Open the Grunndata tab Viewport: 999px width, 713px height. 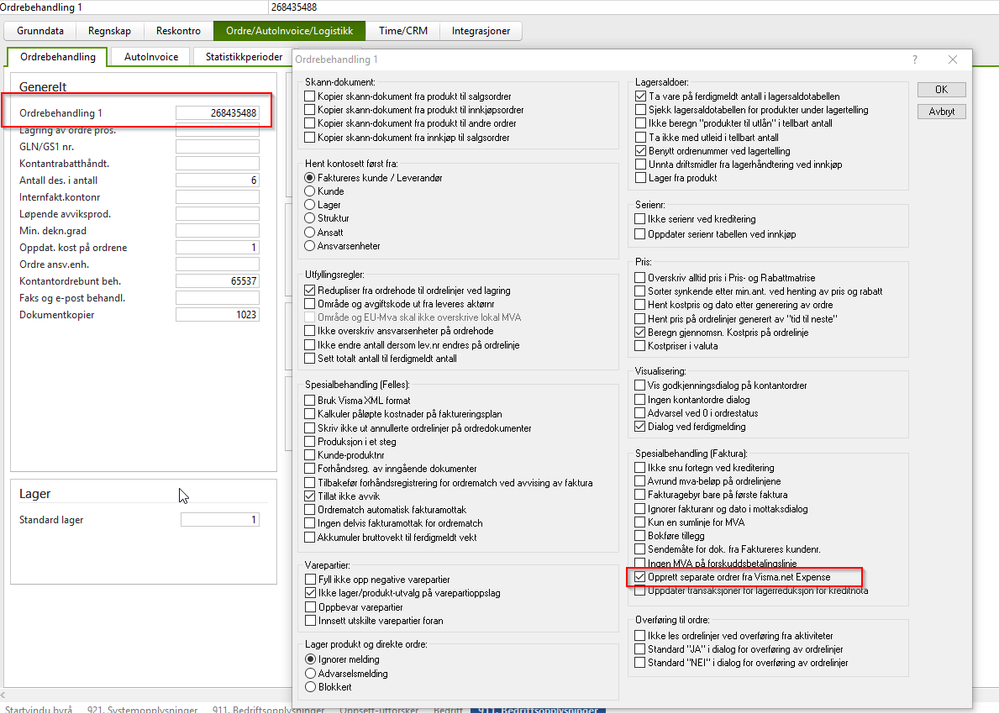tap(40, 31)
